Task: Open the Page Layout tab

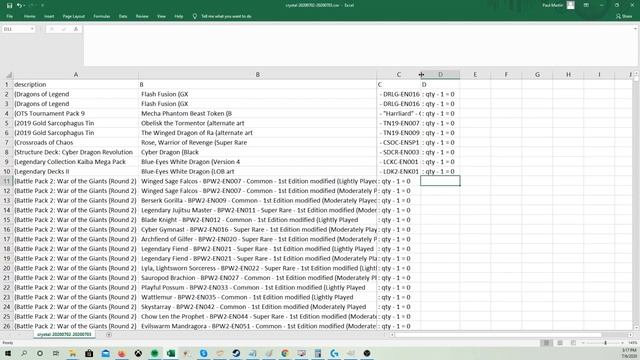Action: point(73,16)
